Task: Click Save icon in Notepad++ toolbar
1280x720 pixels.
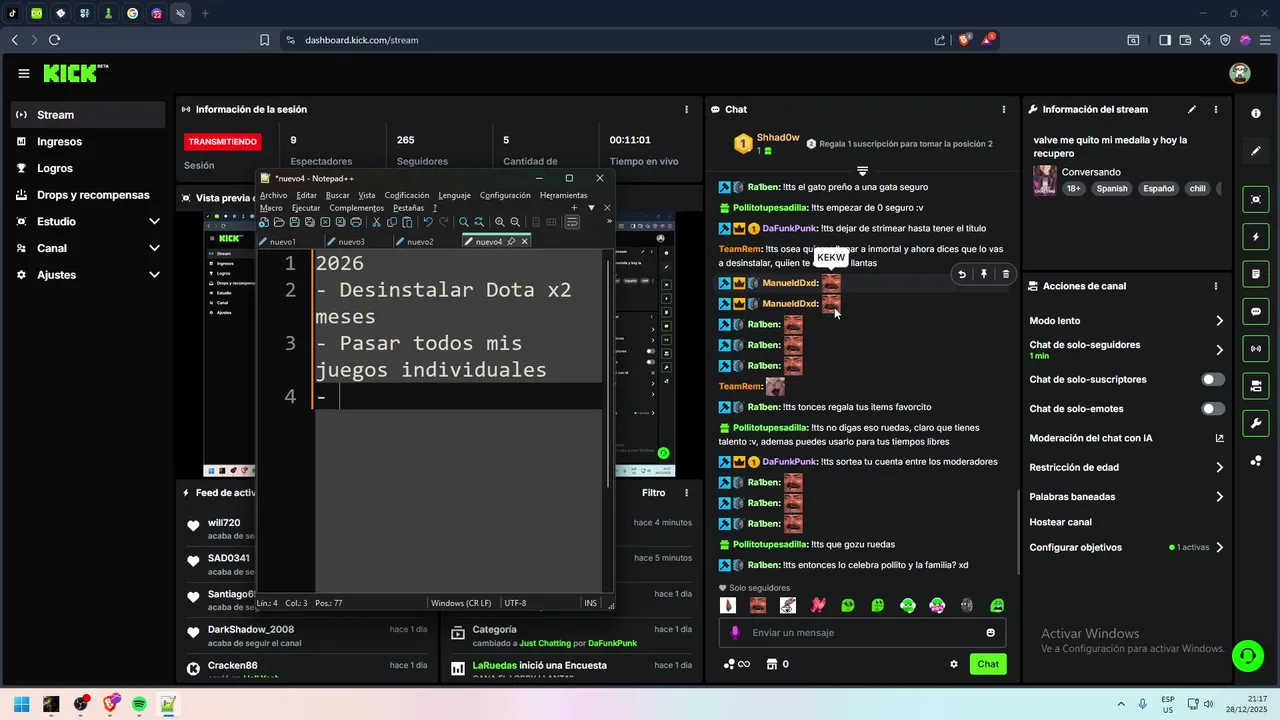Action: tap(294, 222)
